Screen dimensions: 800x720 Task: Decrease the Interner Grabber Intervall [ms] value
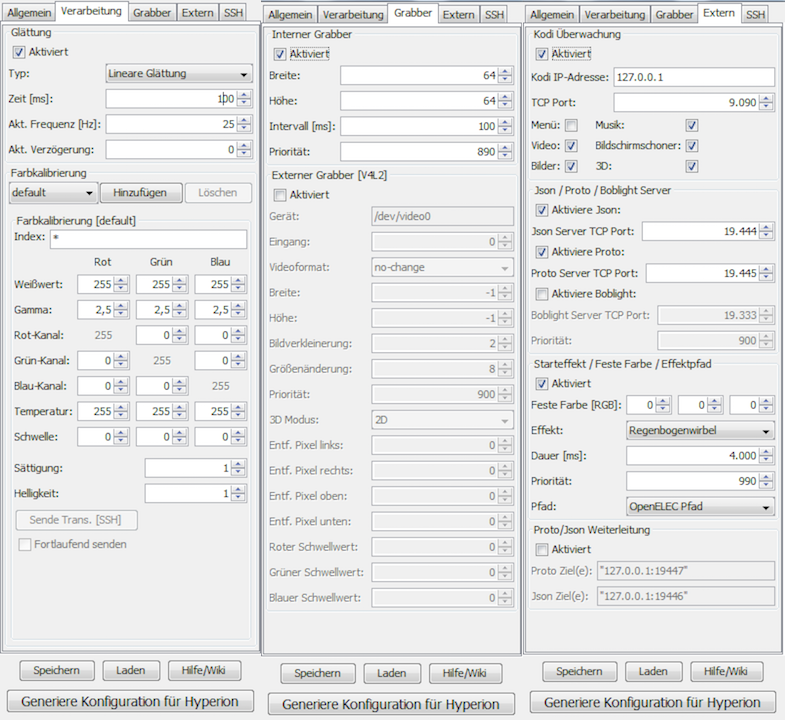505,131
